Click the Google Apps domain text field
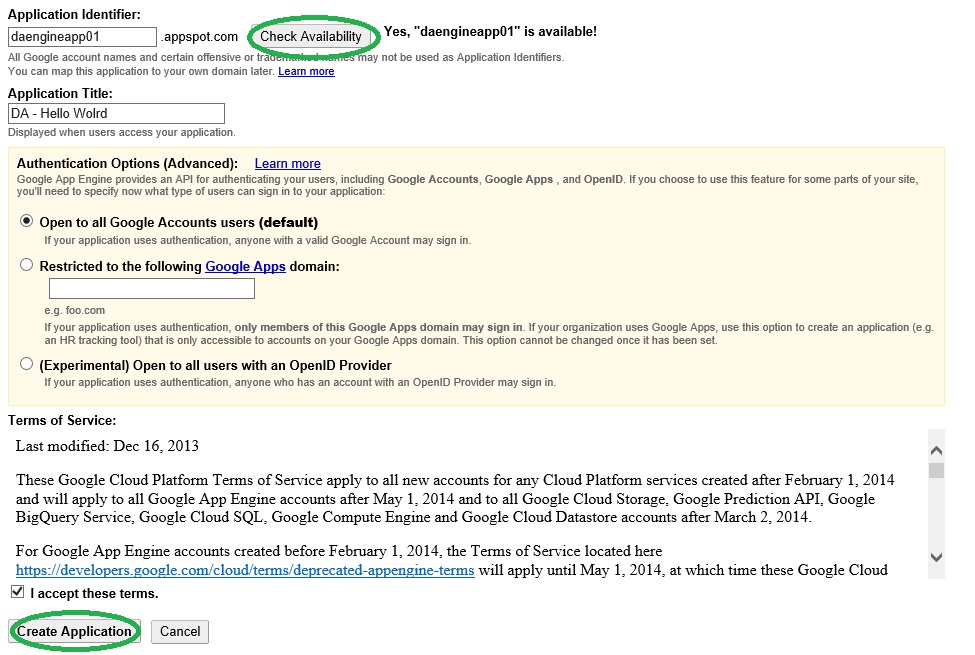This screenshot has width=975, height=655. click(x=152, y=289)
